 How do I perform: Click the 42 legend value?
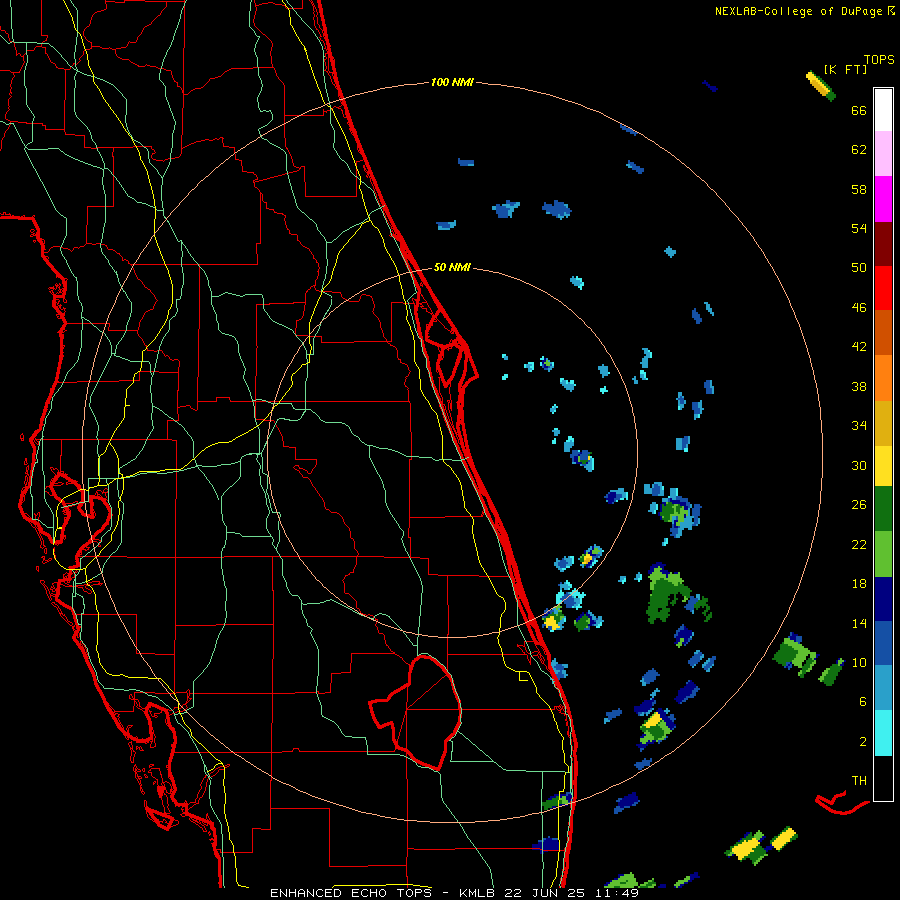pos(859,347)
